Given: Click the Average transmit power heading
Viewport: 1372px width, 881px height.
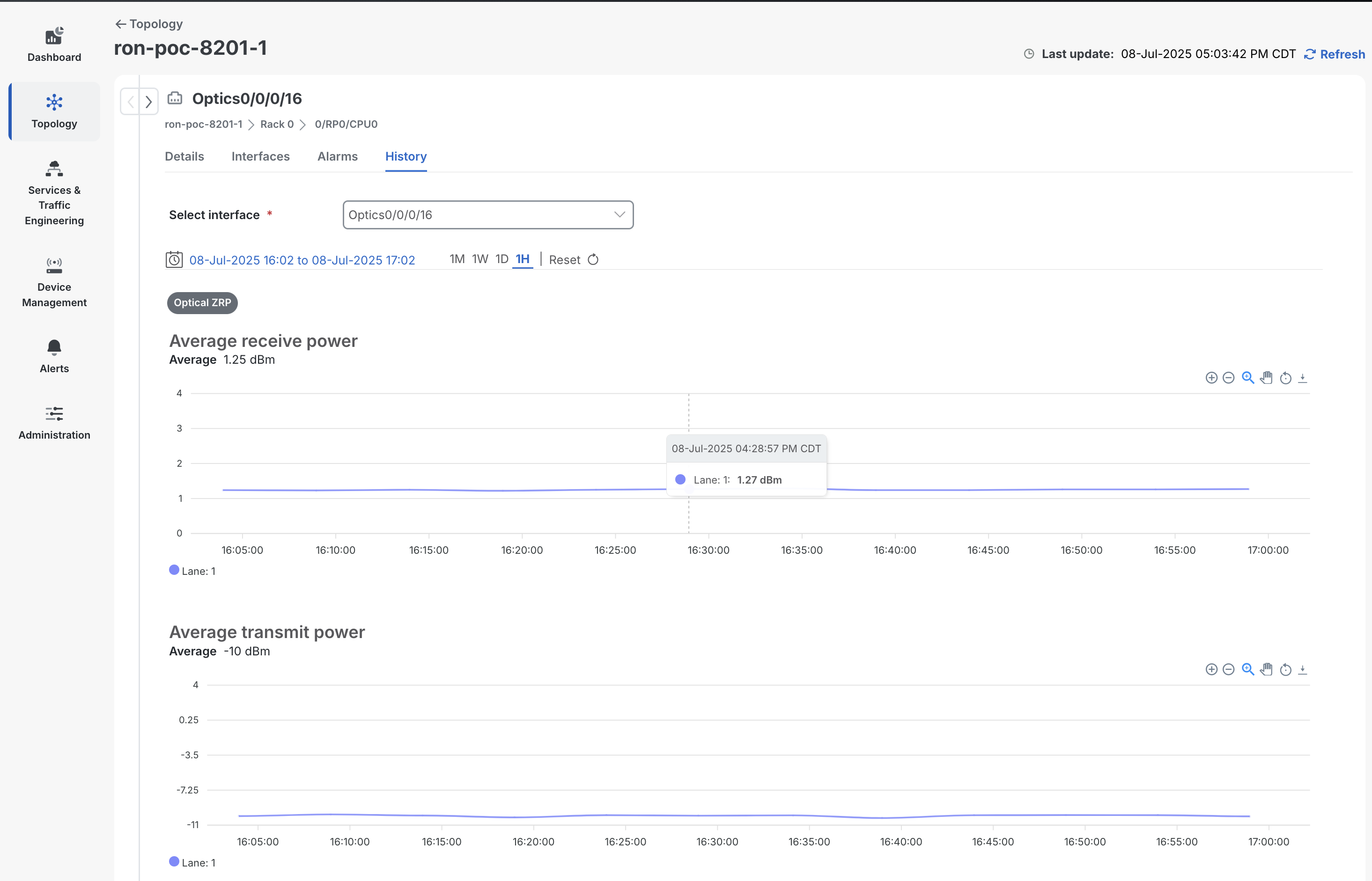Looking at the screenshot, I should (267, 632).
